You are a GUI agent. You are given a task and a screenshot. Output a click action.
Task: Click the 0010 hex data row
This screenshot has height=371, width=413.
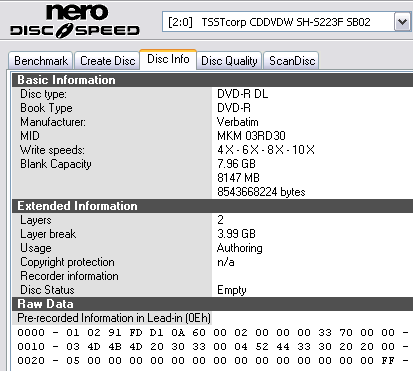[x=212, y=347]
